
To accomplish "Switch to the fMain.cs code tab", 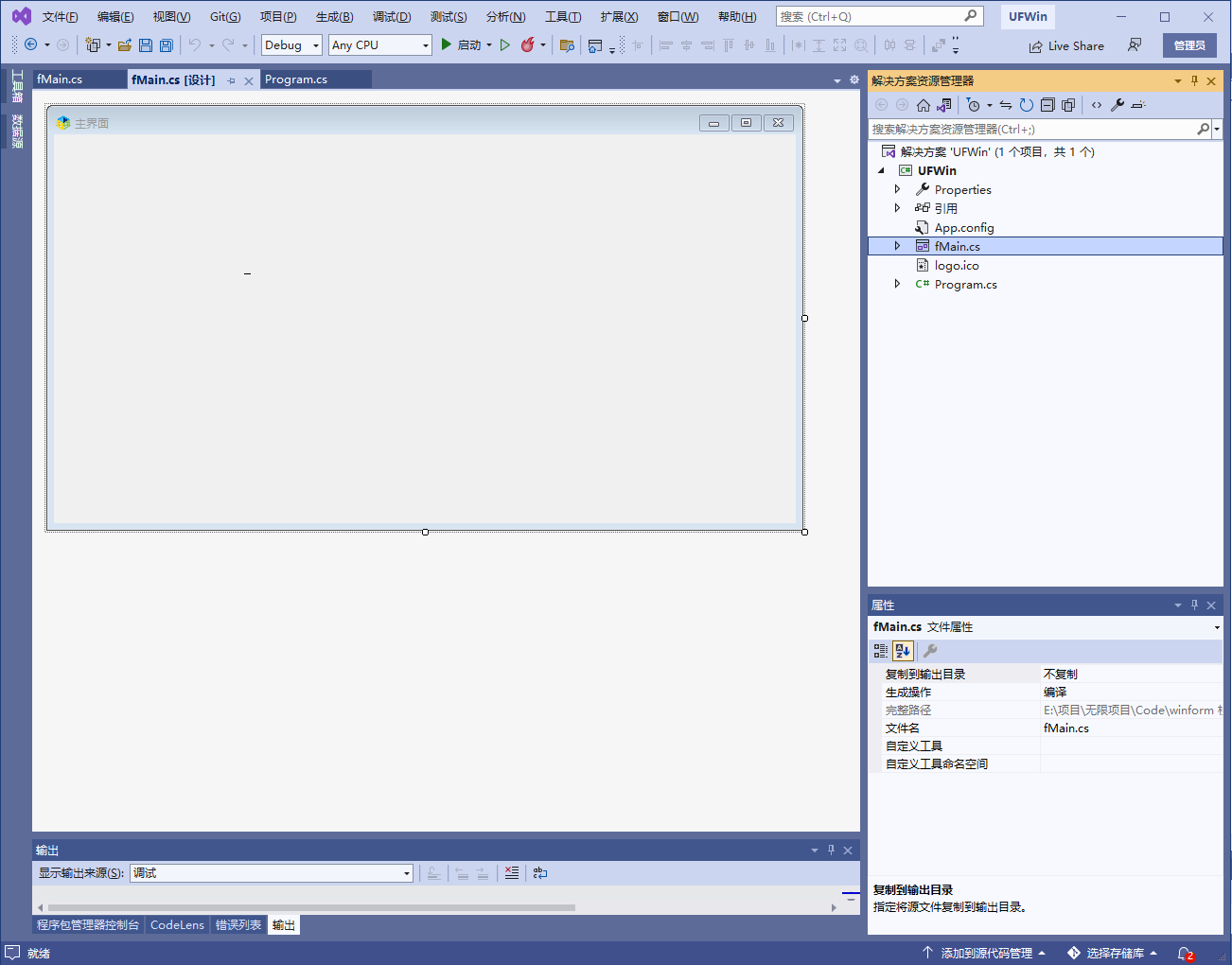I will (79, 79).
